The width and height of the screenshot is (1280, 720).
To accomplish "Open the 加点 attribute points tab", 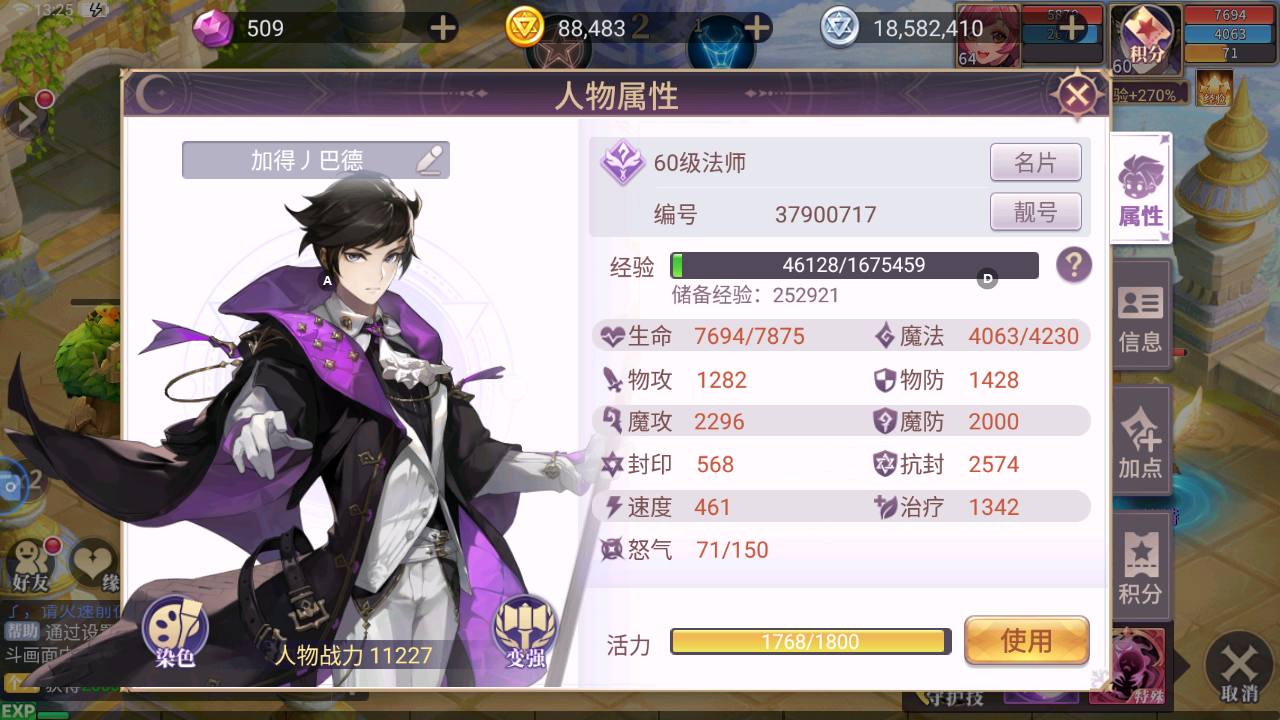I will (1140, 441).
